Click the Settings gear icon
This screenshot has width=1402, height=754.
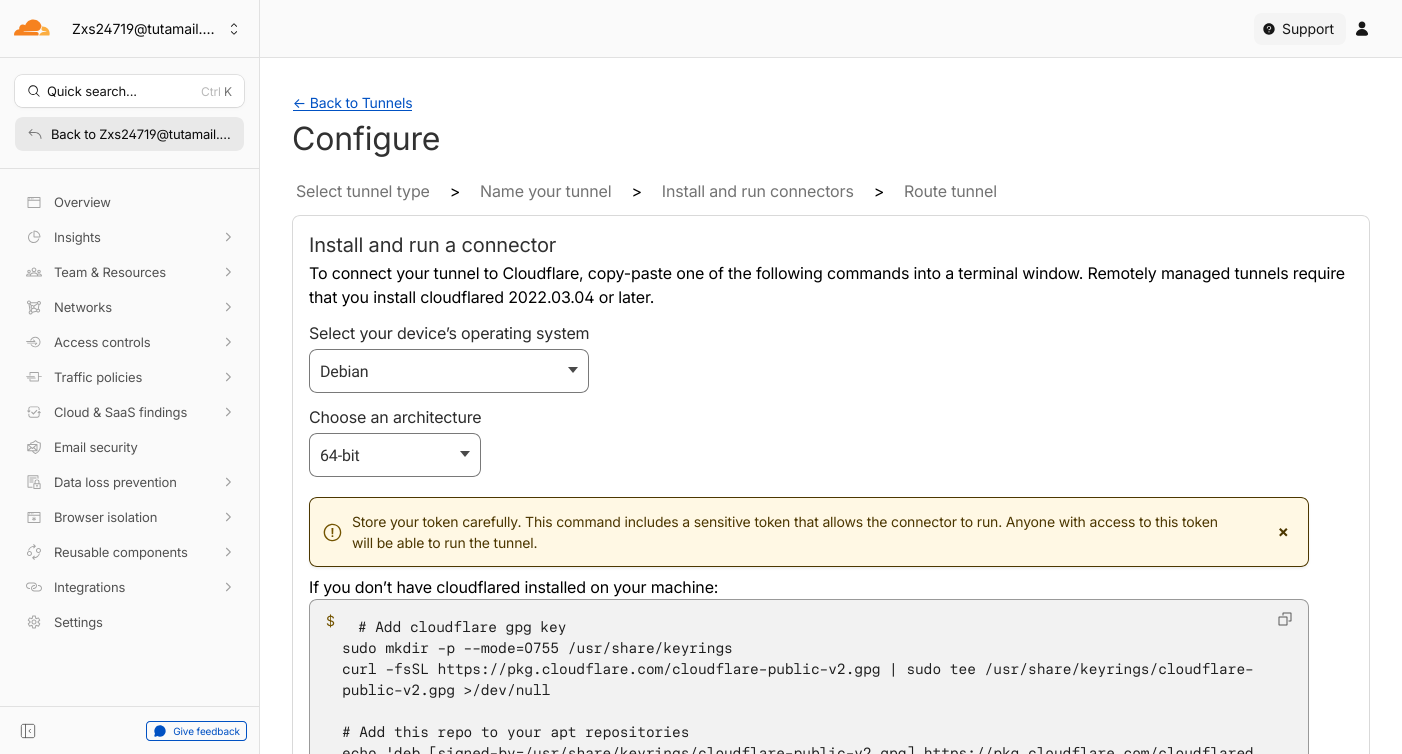coord(34,622)
